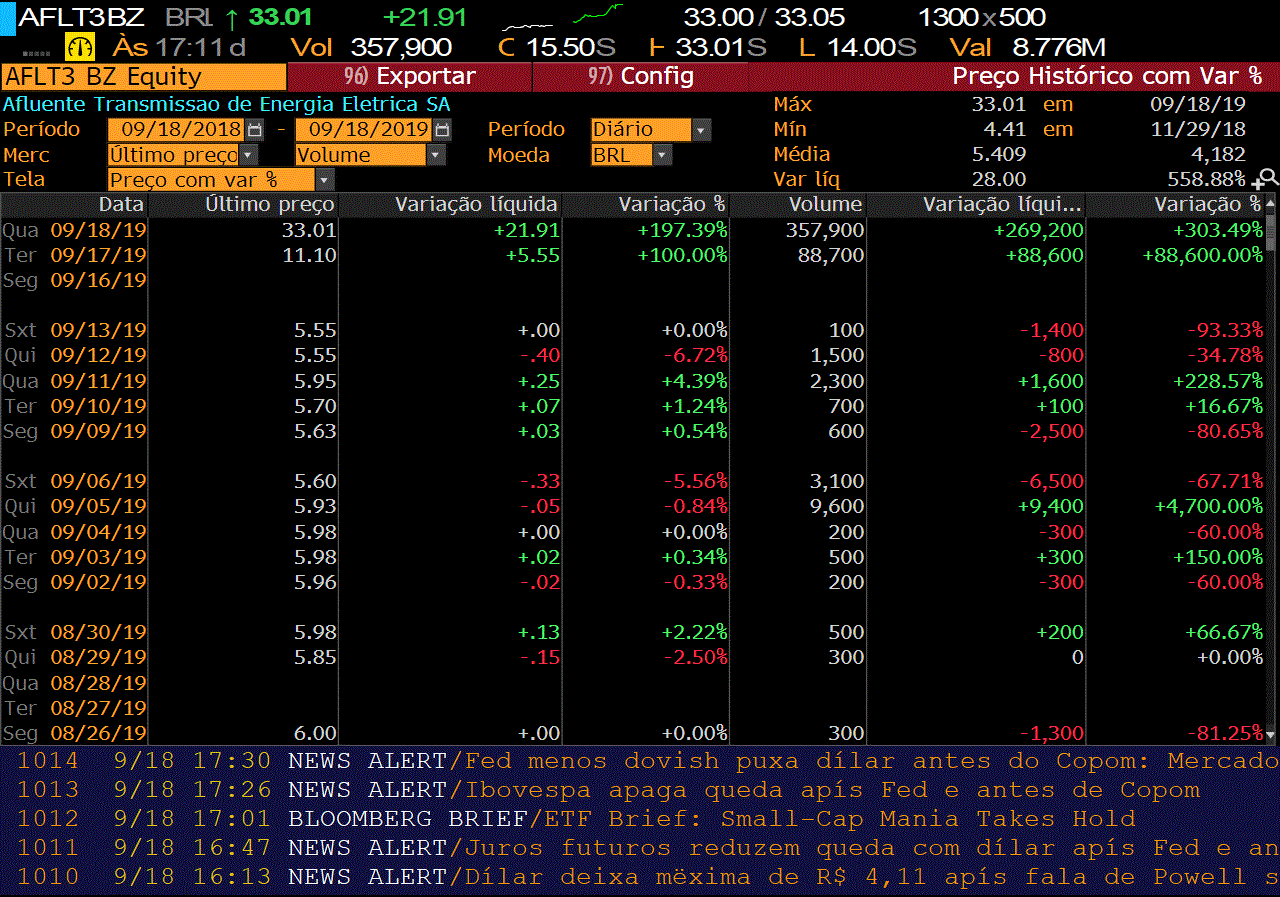This screenshot has height=897, width=1280.
Task: Open the BRL currency dropdown
Action: [x=662, y=155]
